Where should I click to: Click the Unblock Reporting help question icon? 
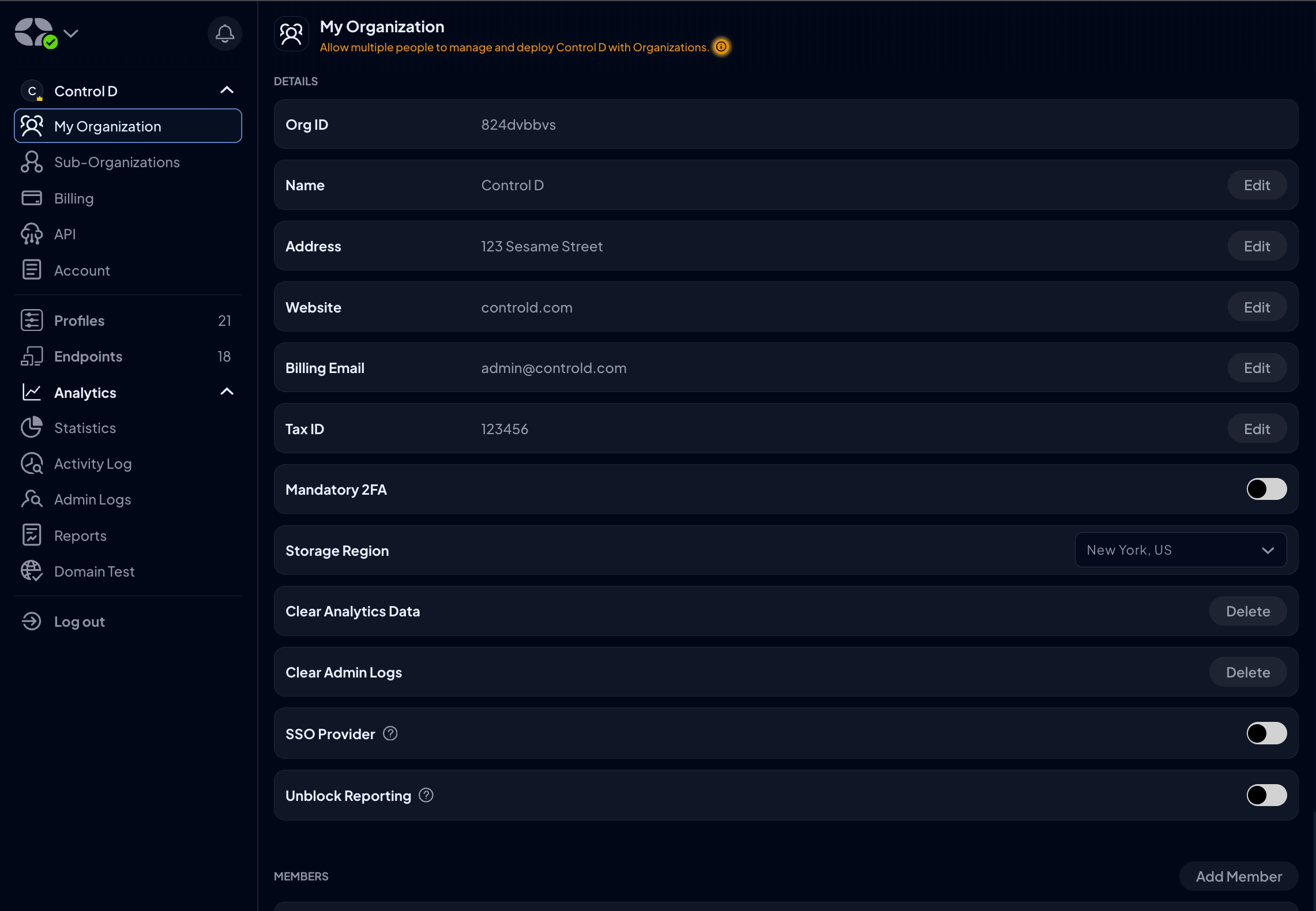[426, 795]
